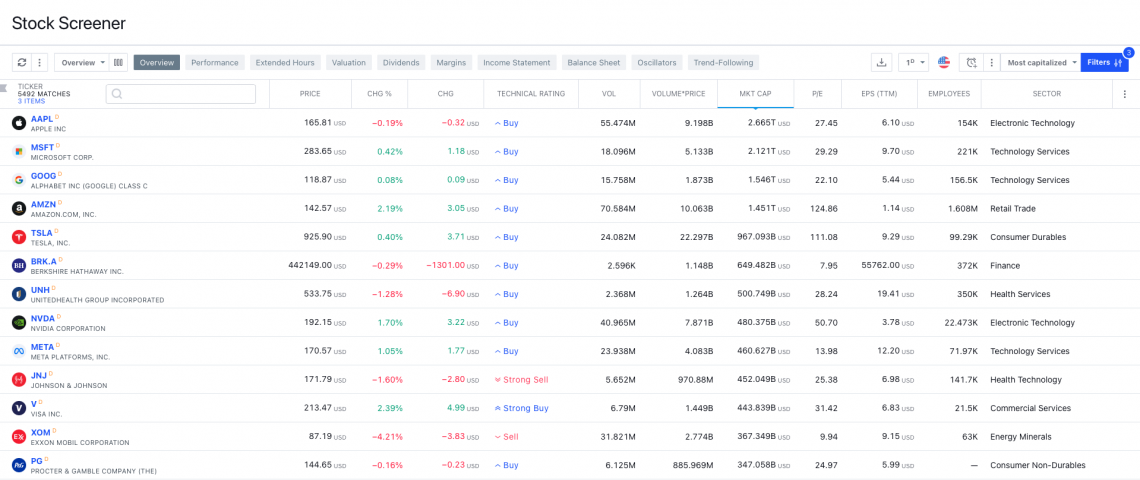Screen dimensions: 1140x480
Task: Select the US flag market icon
Action: click(943, 62)
